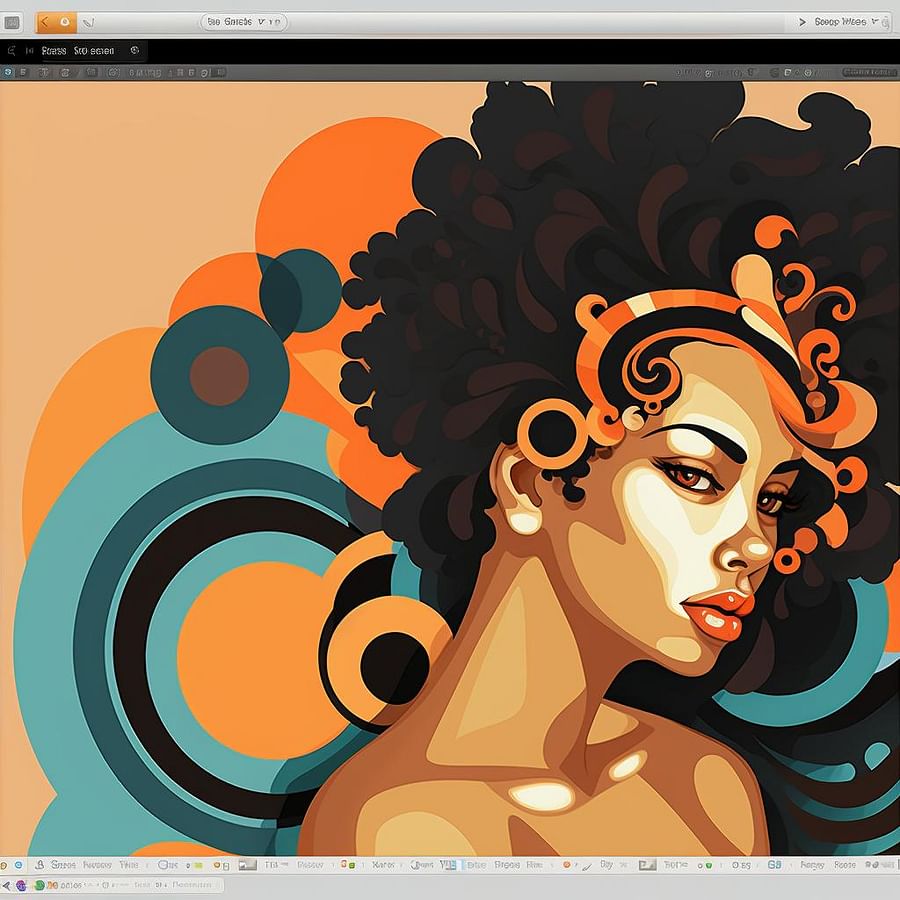Click the gray square icon at top-left corner
900x900 pixels.
coord(13,21)
